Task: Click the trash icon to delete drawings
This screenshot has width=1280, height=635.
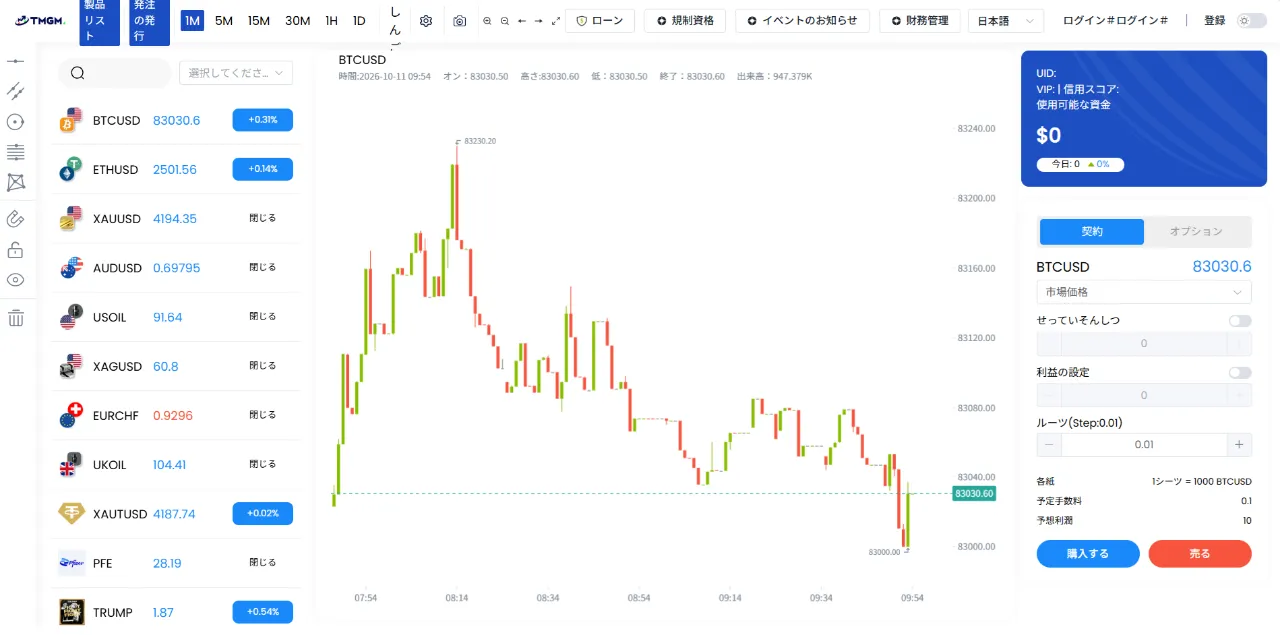Action: (x=15, y=318)
